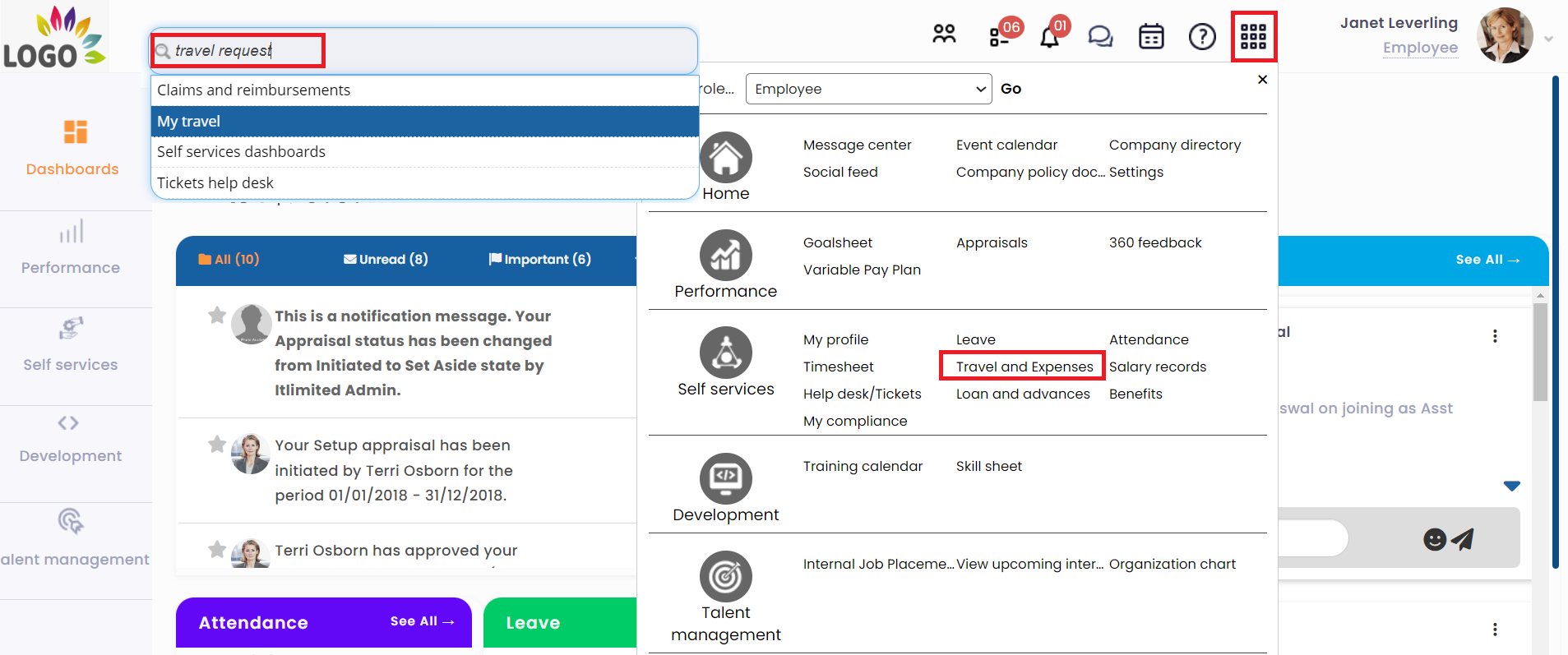This screenshot has height=655, width=1568.
Task: Open the three-dot options menu on feed post
Action: pos(1494,336)
